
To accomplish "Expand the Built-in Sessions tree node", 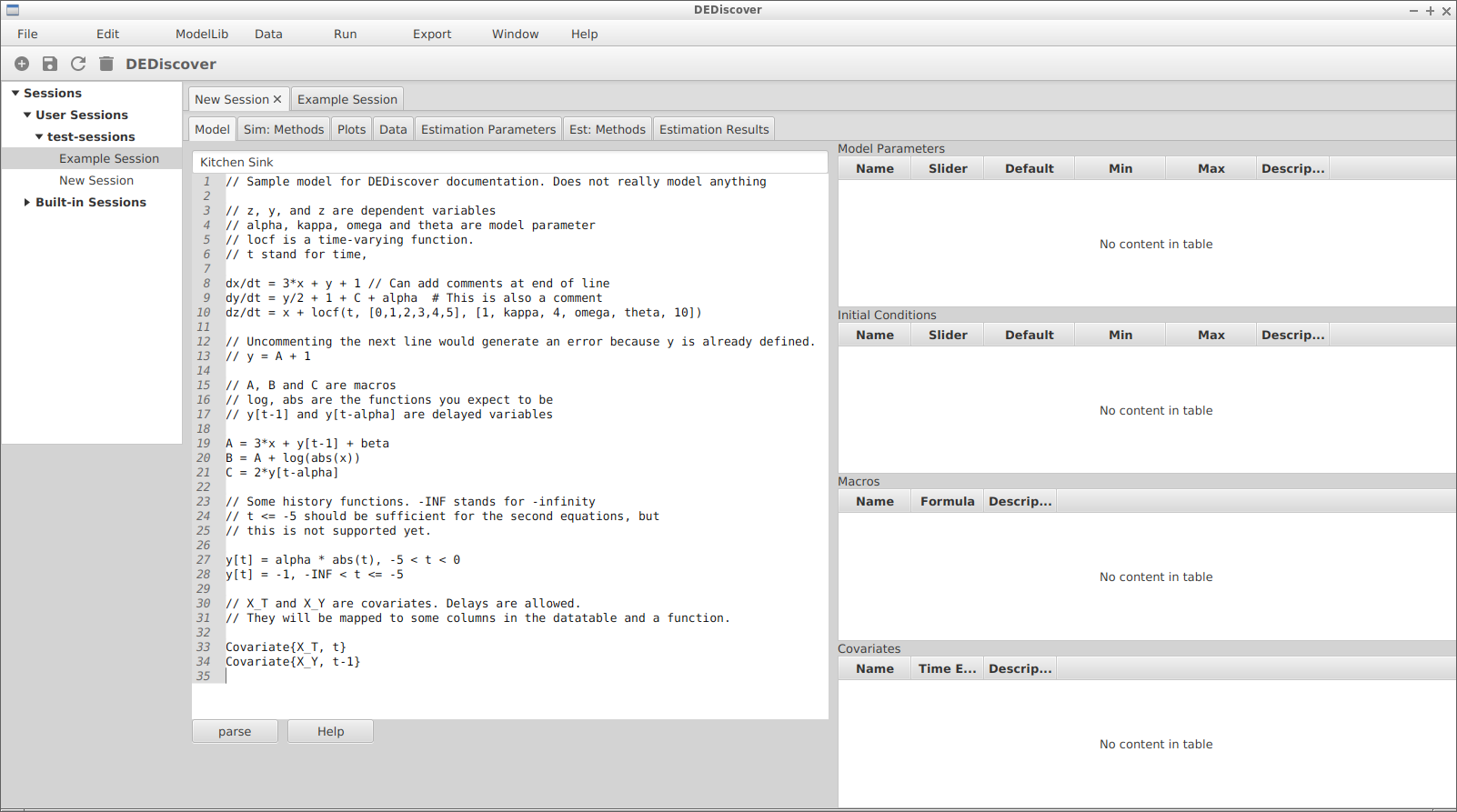I will pos(27,202).
